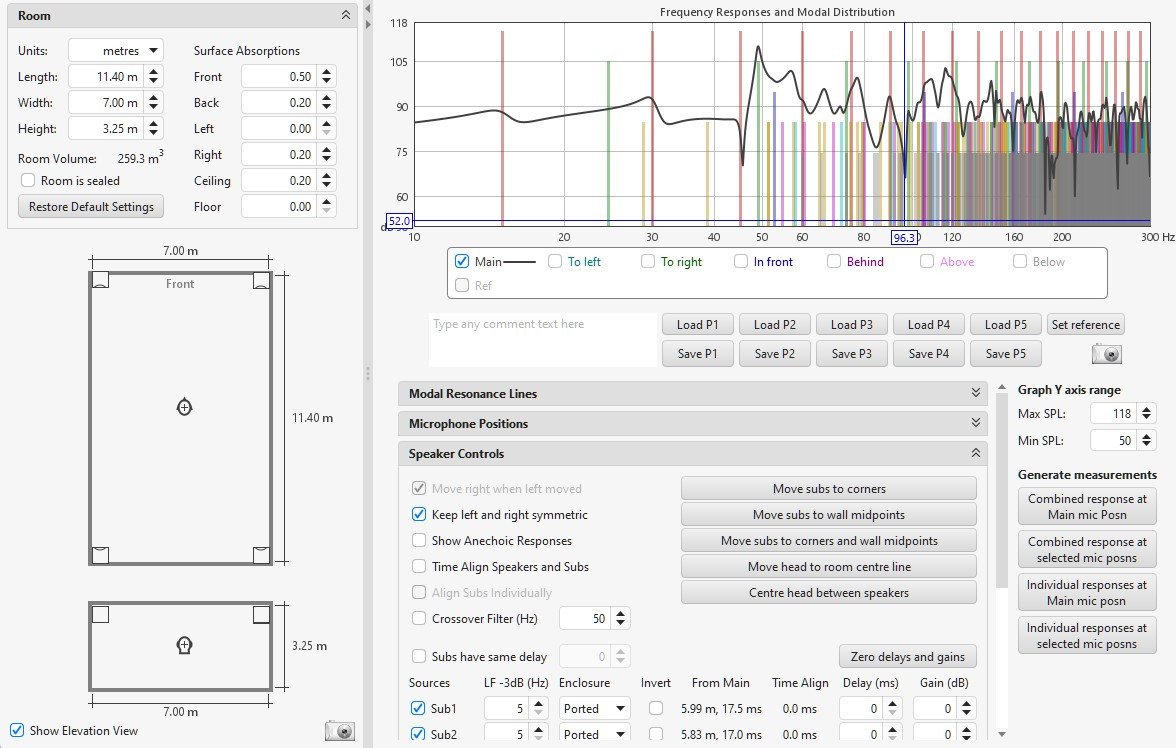Expand the Modal Resonance Lines section

click(976, 394)
